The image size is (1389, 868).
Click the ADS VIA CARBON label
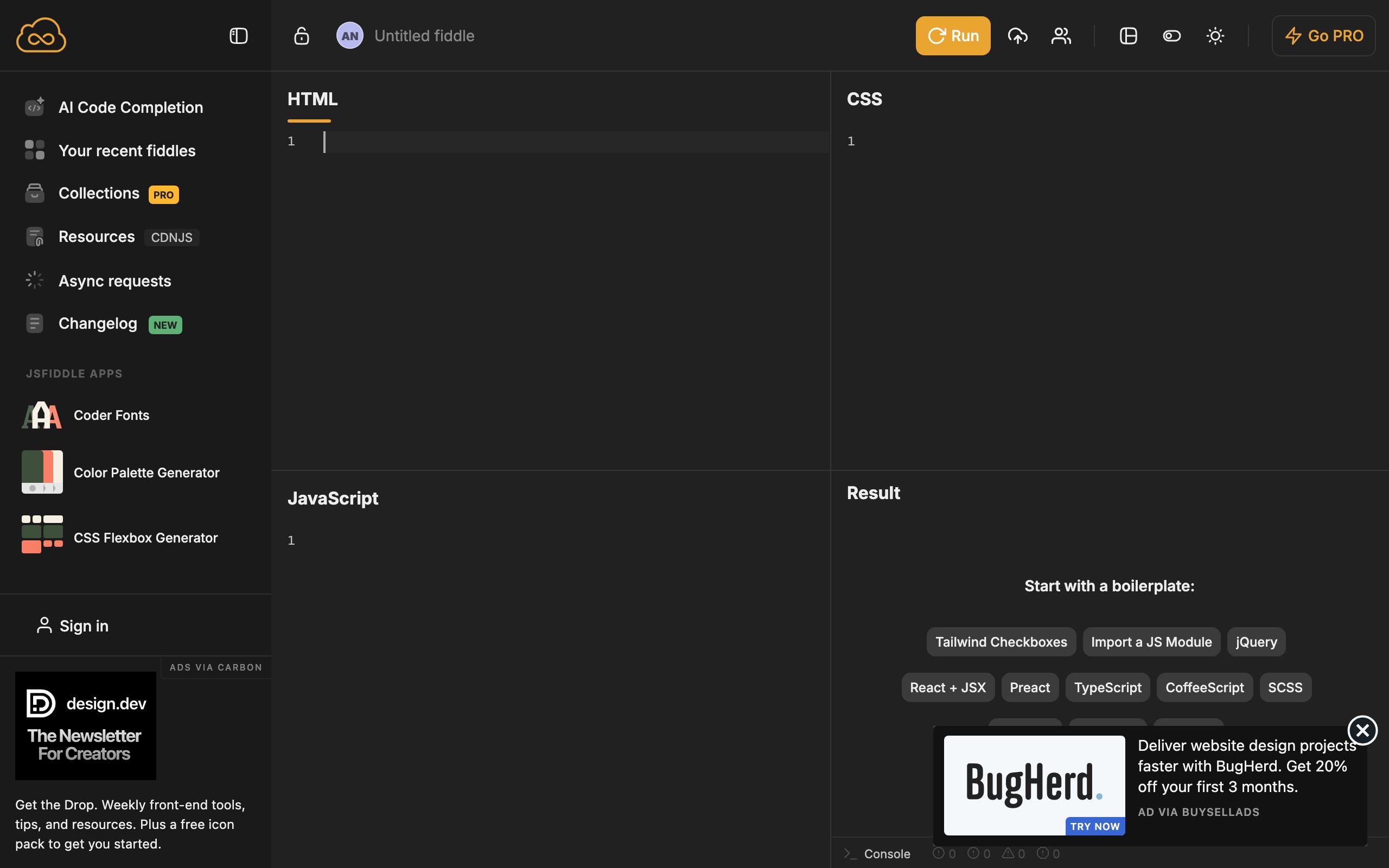click(216, 667)
